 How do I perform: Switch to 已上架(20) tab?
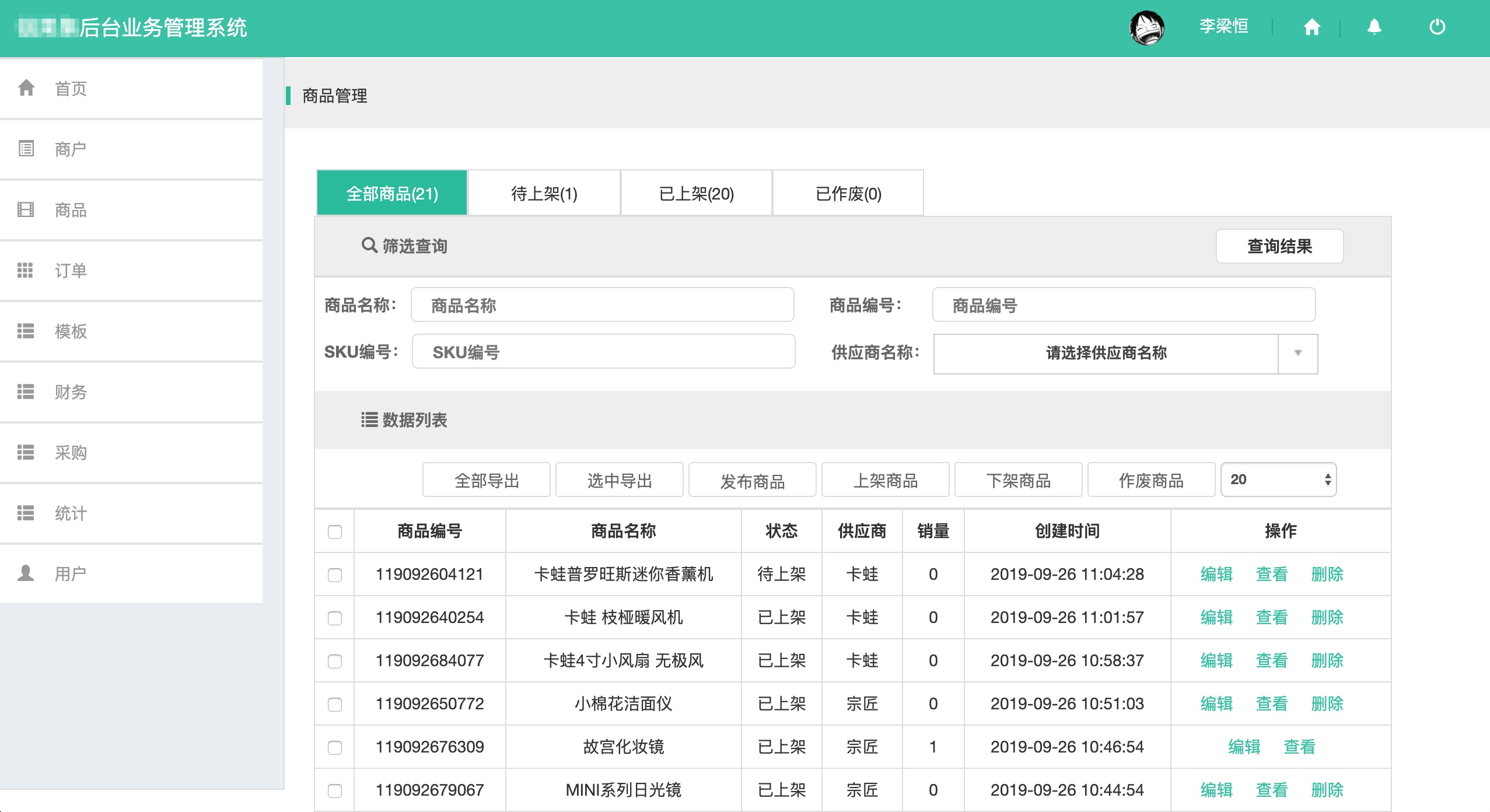tap(697, 193)
